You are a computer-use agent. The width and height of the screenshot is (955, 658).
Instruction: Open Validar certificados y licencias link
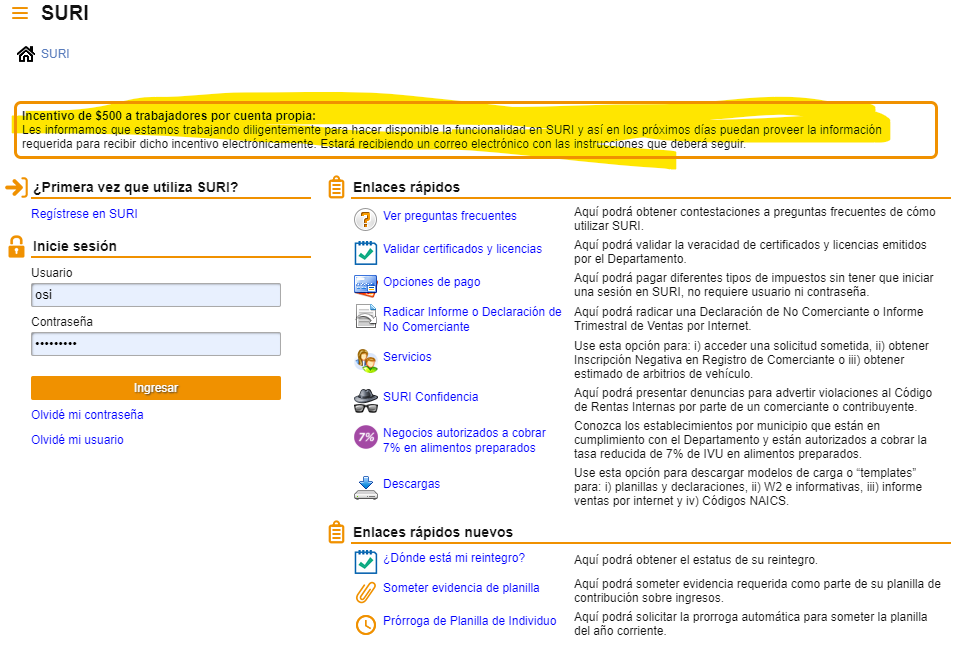pyautogui.click(x=462, y=249)
